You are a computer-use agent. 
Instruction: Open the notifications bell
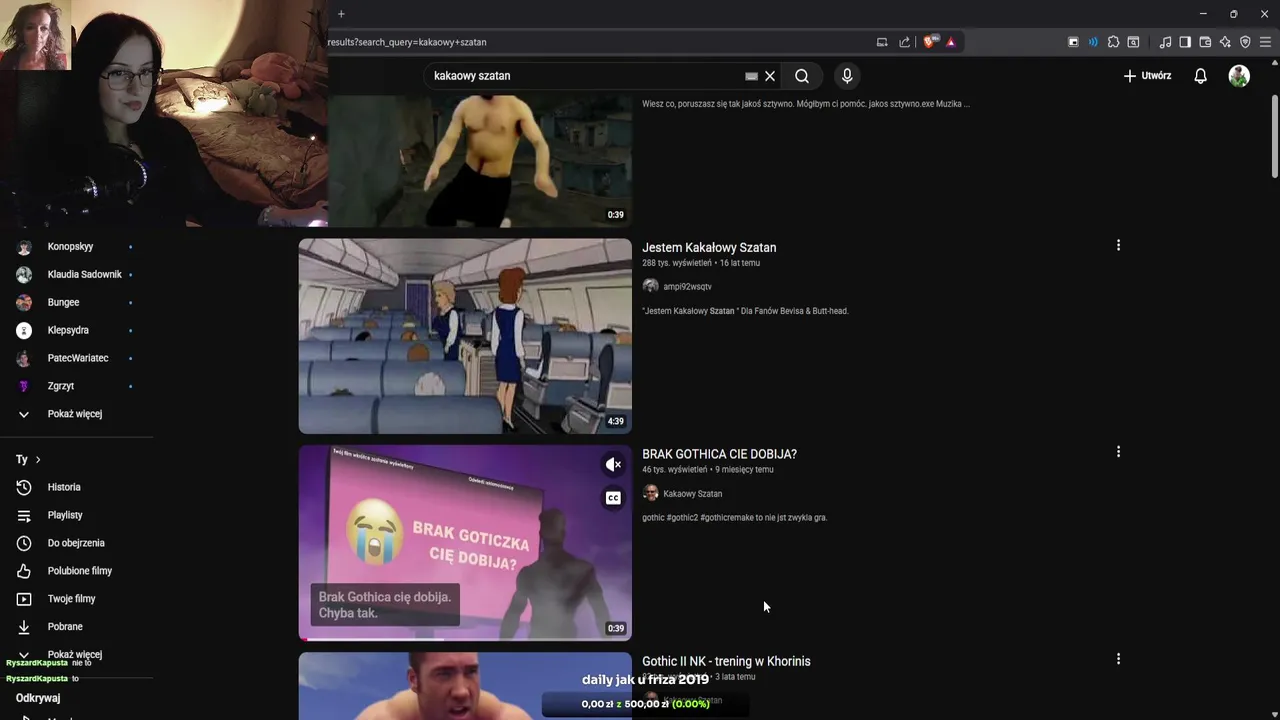point(1201,76)
